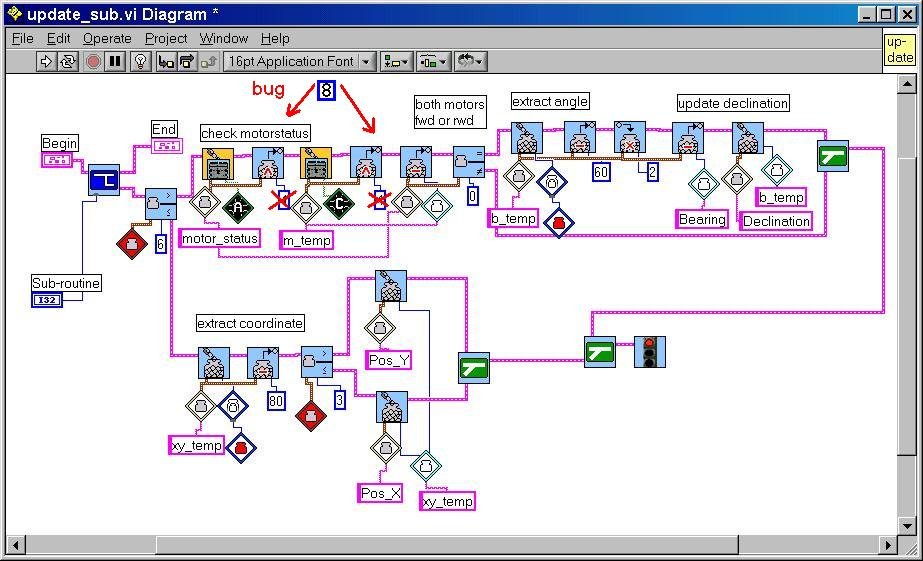This screenshot has width=923, height=561.
Task: Toggle Highlight Execution lightbulb
Action: click(x=140, y=62)
